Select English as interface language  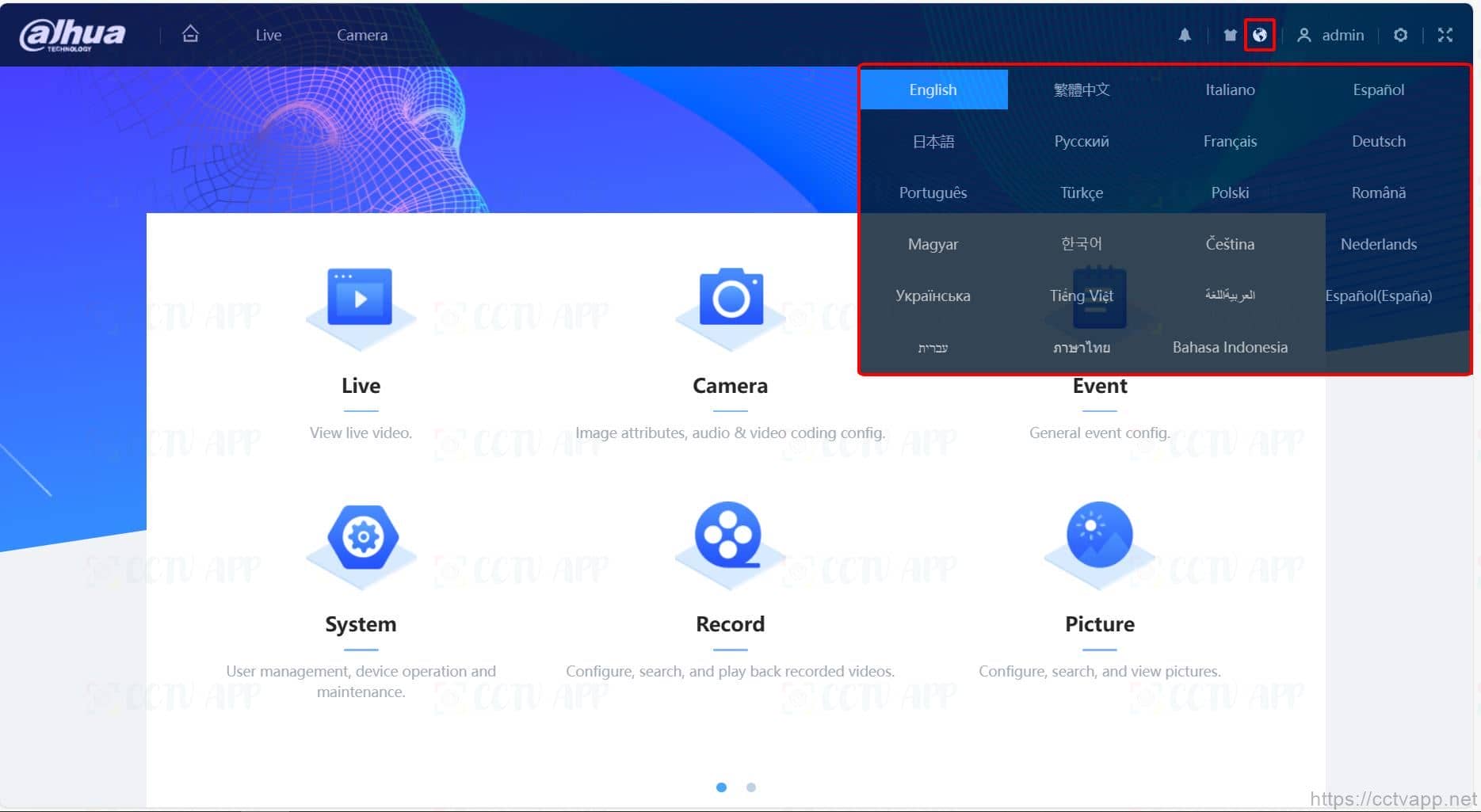pos(933,90)
